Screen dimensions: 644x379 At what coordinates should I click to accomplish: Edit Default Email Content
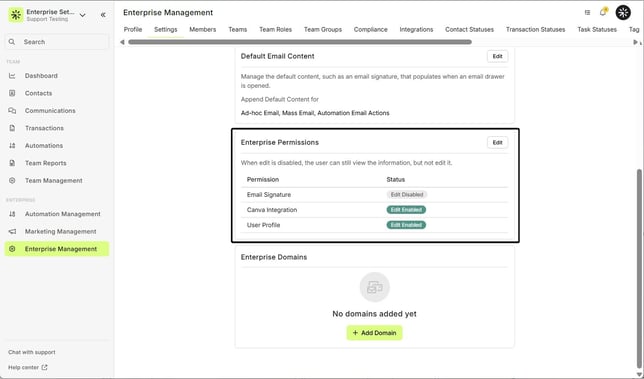(497, 56)
